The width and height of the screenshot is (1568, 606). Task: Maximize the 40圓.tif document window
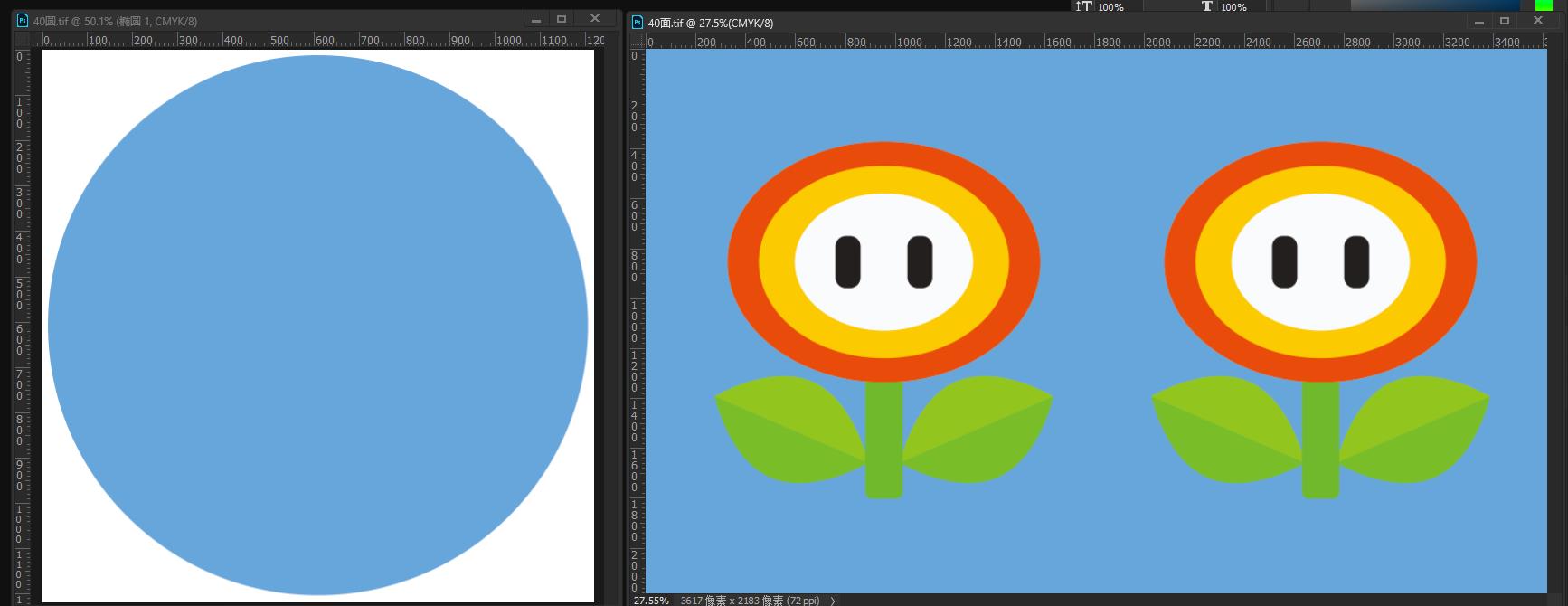coord(562,19)
